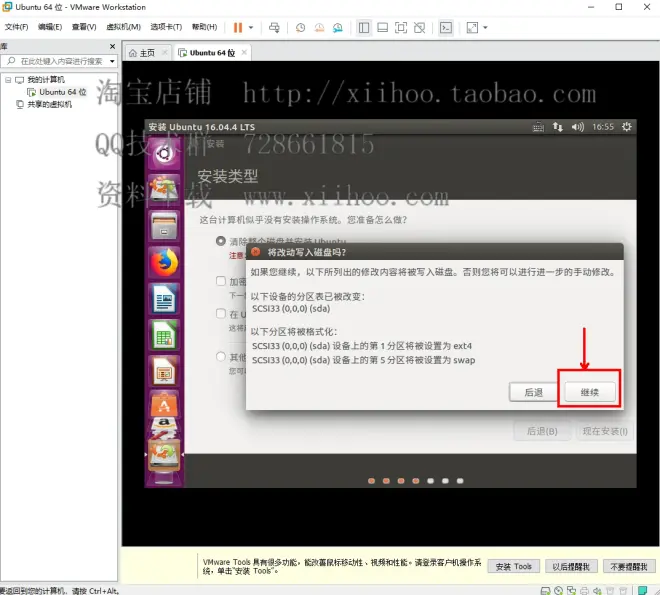Click 后退 in the write-changes dialog
The height and width of the screenshot is (595, 660).
pos(533,392)
